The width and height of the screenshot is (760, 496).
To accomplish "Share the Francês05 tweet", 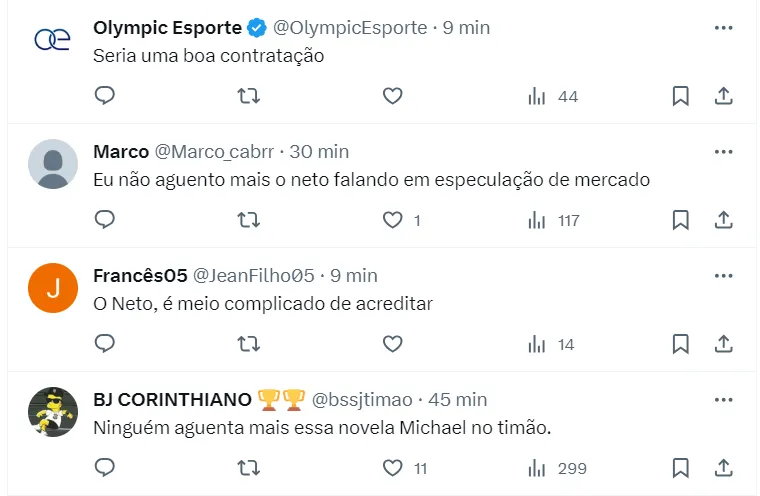I will coord(723,344).
